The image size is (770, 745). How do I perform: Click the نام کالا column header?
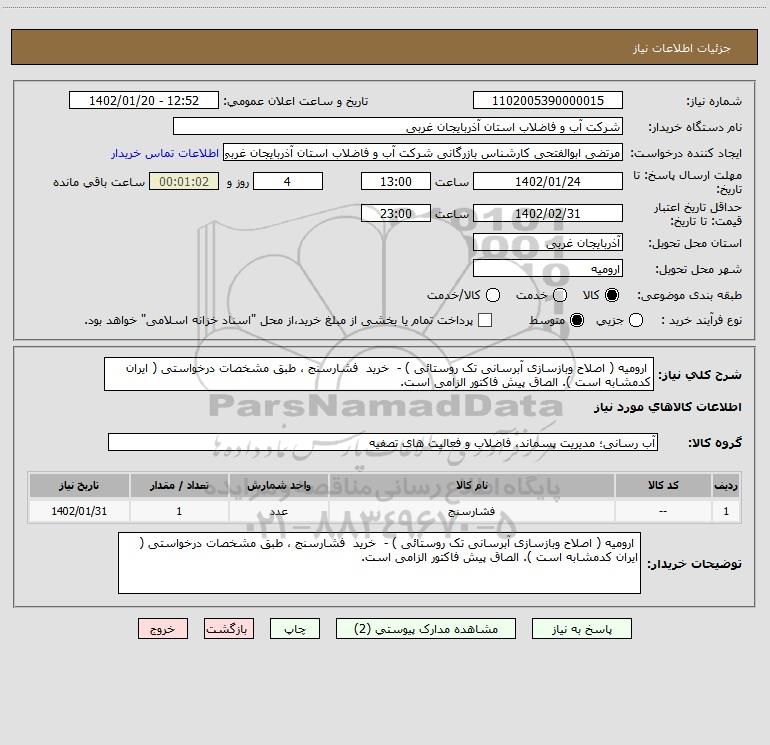pyautogui.click(x=471, y=486)
